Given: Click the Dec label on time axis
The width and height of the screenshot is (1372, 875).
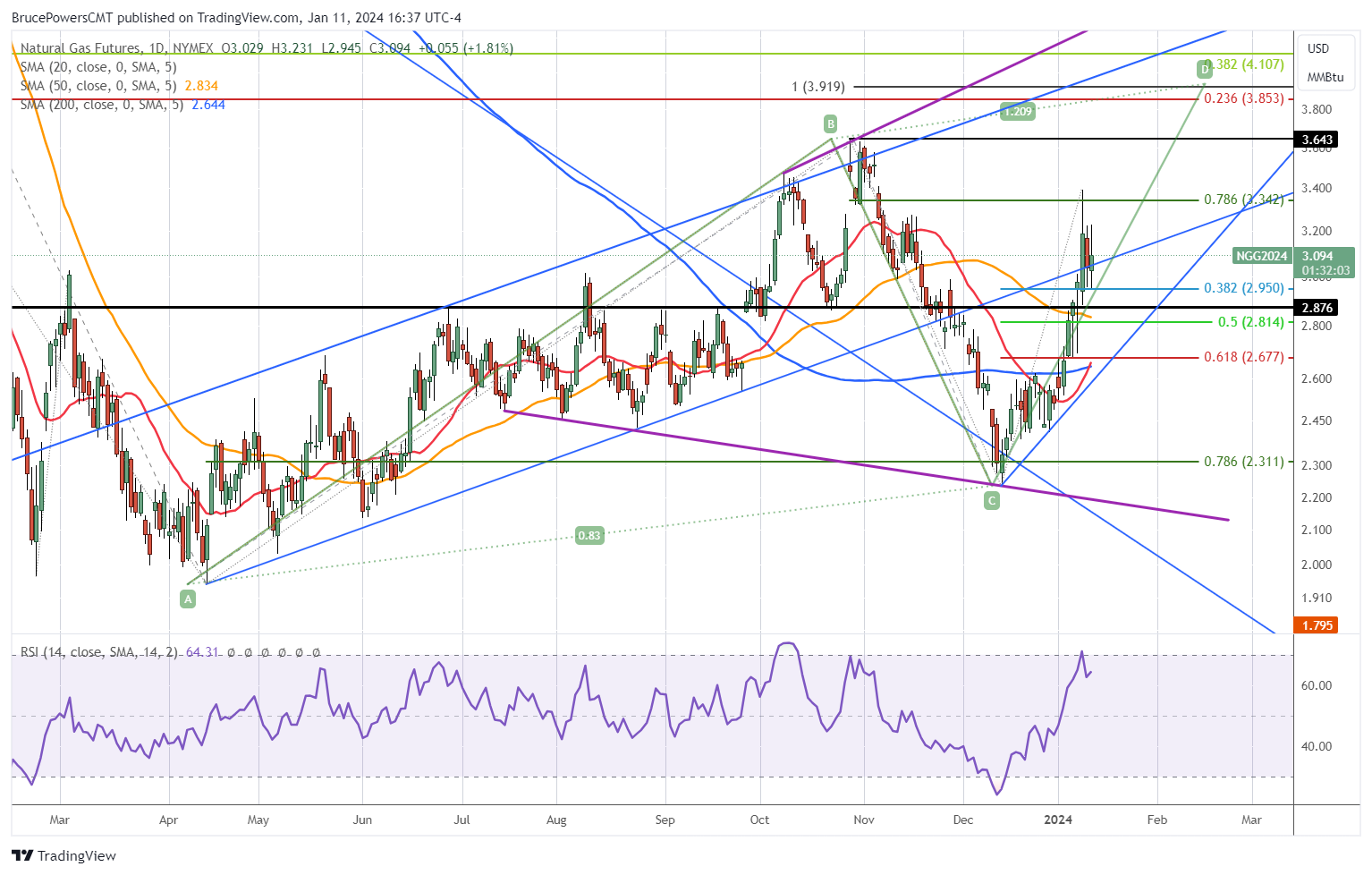Looking at the screenshot, I should 963,820.
